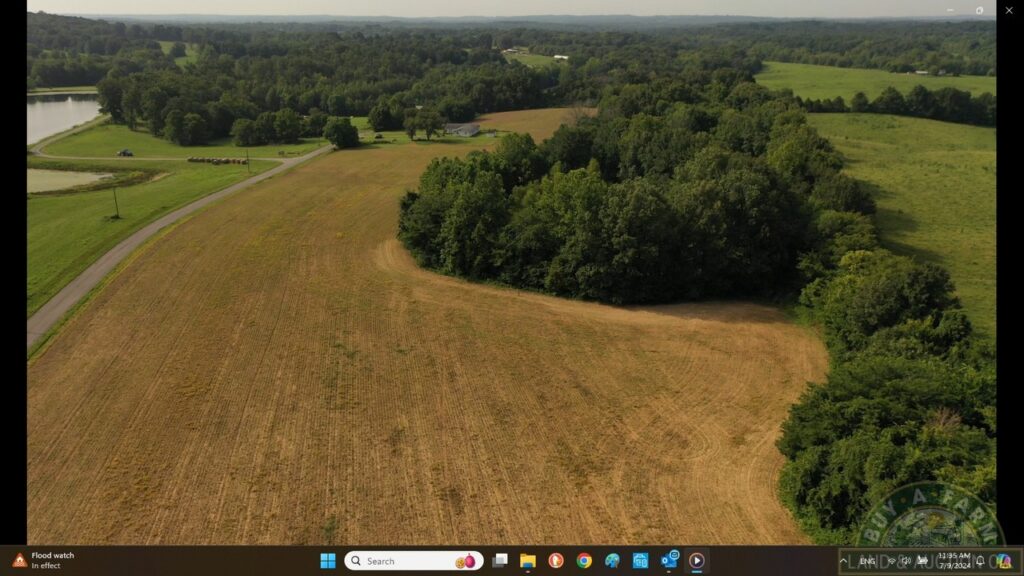Open the colorful Copilot tray icon
Viewport: 1024px width, 576px height.
1003,561
